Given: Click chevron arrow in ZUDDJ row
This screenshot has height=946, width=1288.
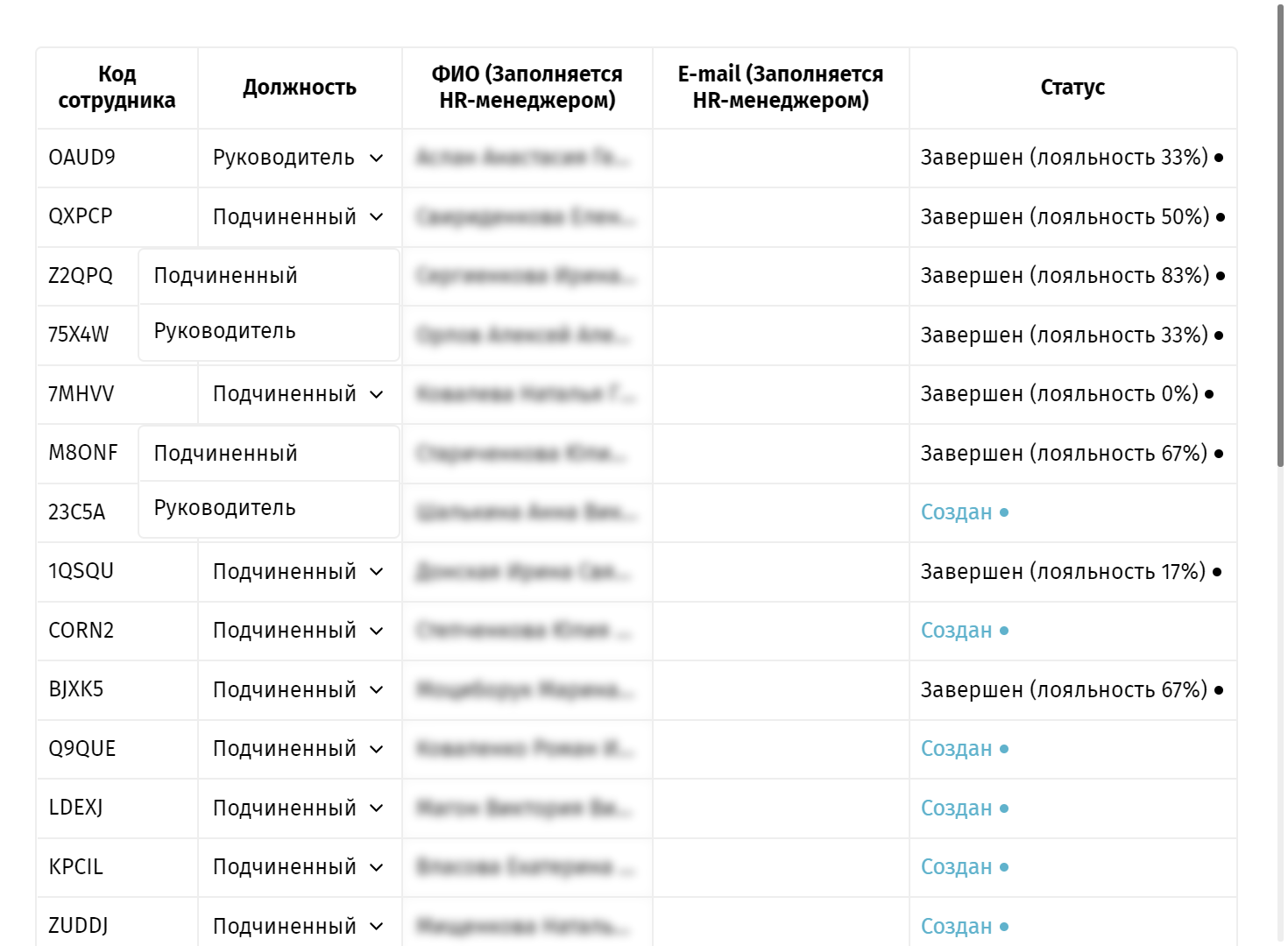Looking at the screenshot, I should [x=377, y=927].
